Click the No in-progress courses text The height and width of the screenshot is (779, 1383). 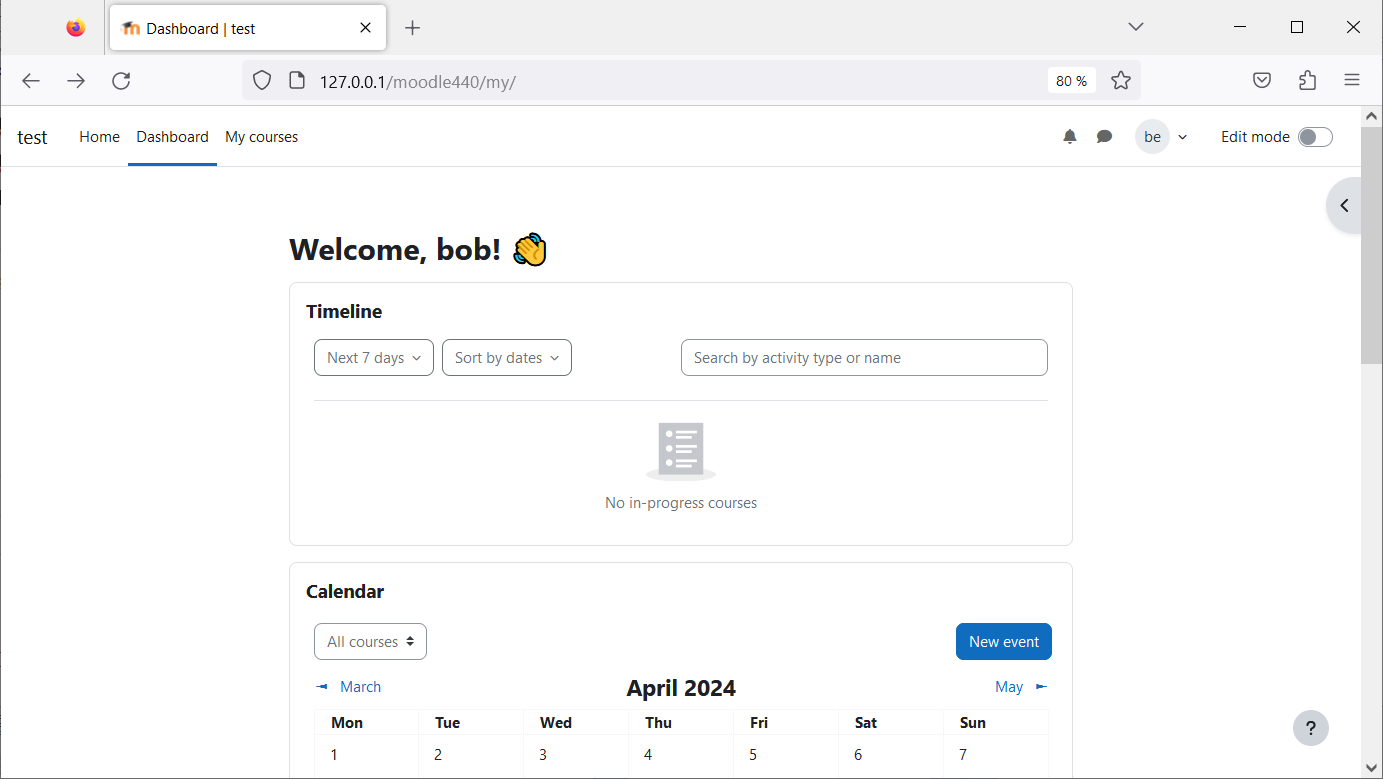pyautogui.click(x=681, y=503)
